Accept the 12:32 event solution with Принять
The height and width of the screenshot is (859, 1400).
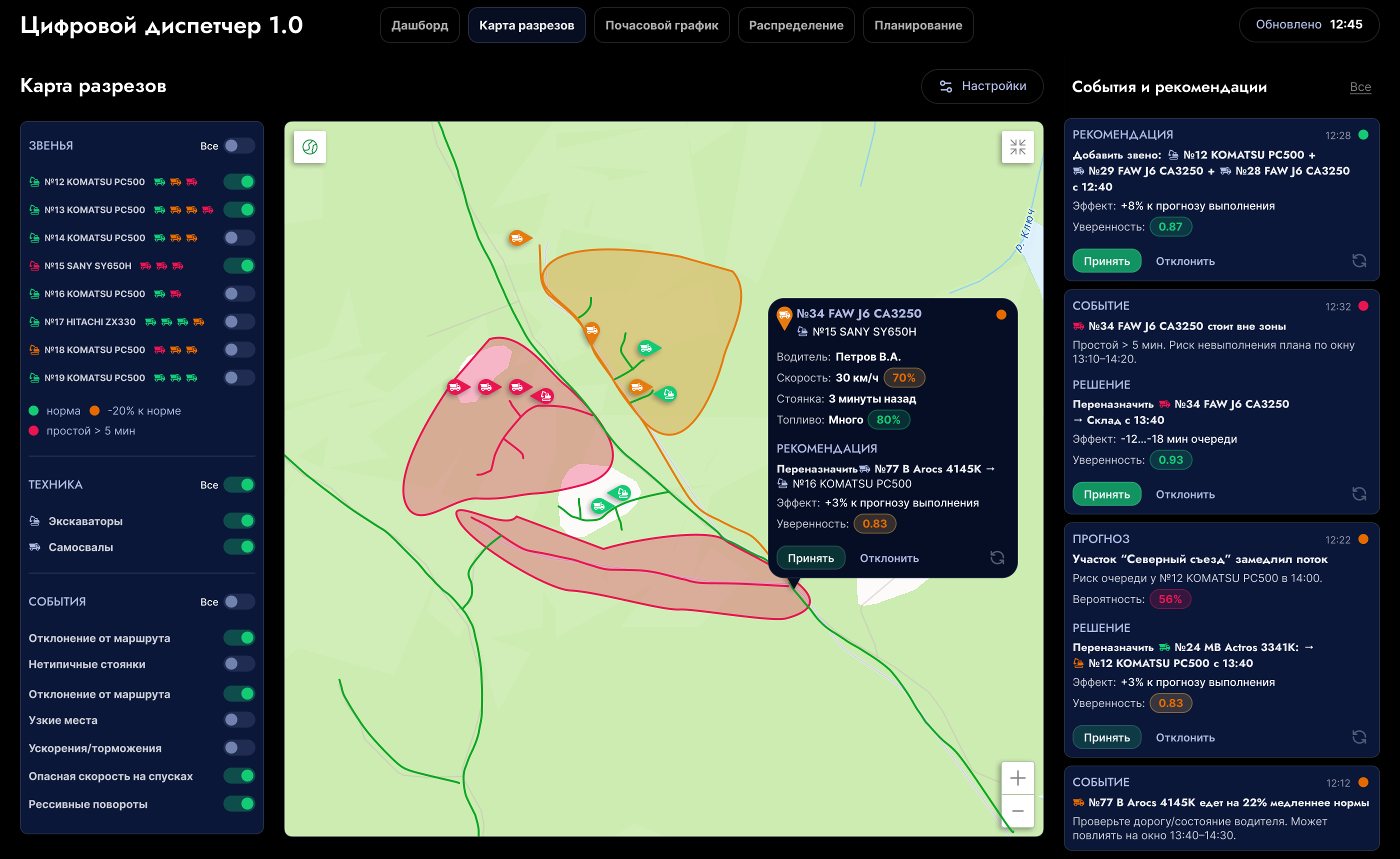(x=1106, y=494)
